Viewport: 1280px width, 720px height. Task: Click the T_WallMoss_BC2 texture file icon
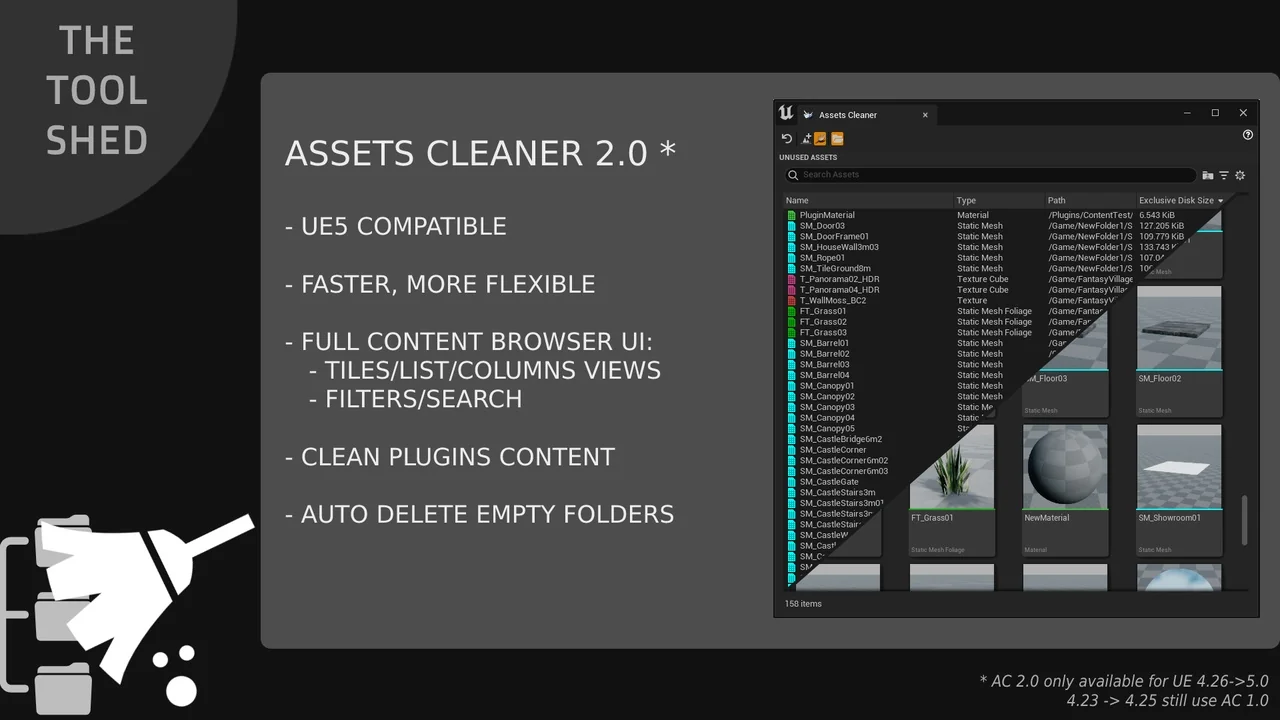tap(791, 301)
